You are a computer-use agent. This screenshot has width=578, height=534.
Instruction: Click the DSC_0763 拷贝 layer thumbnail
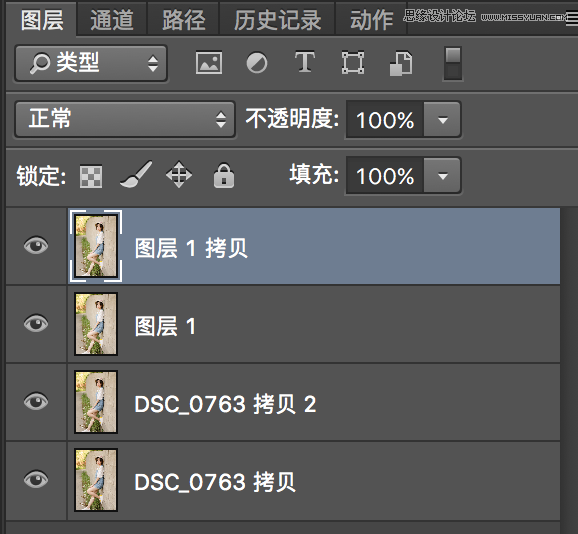coord(96,480)
